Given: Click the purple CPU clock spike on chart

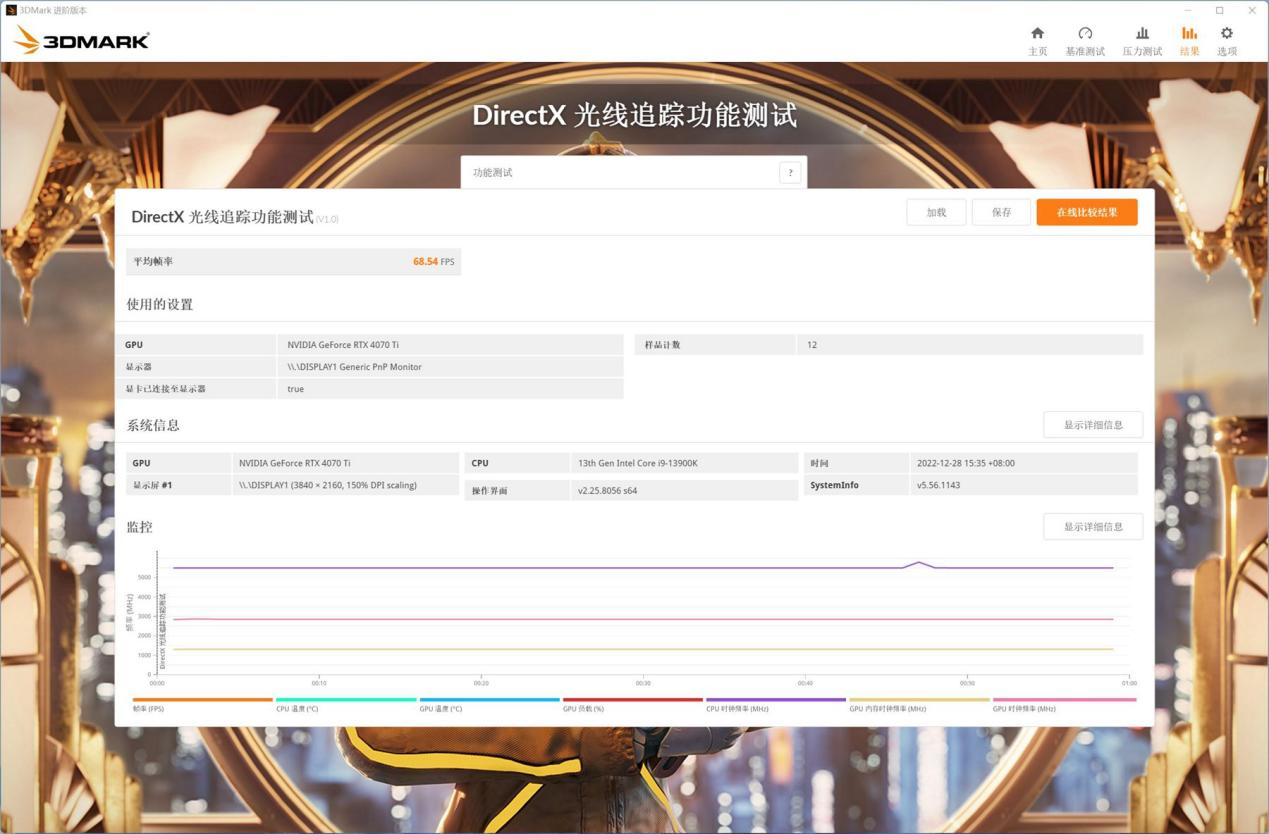Looking at the screenshot, I should (919, 563).
